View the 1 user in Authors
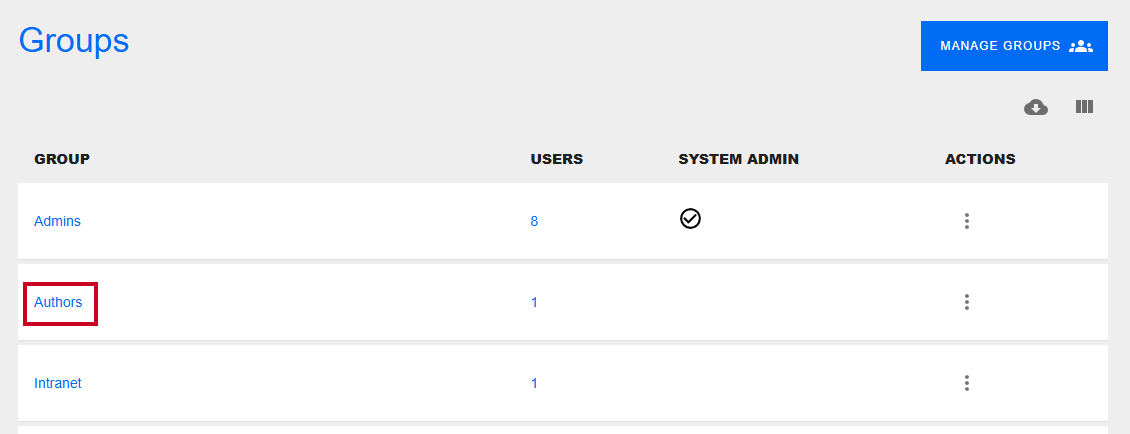Viewport: 1130px width, 434px height. click(x=534, y=302)
